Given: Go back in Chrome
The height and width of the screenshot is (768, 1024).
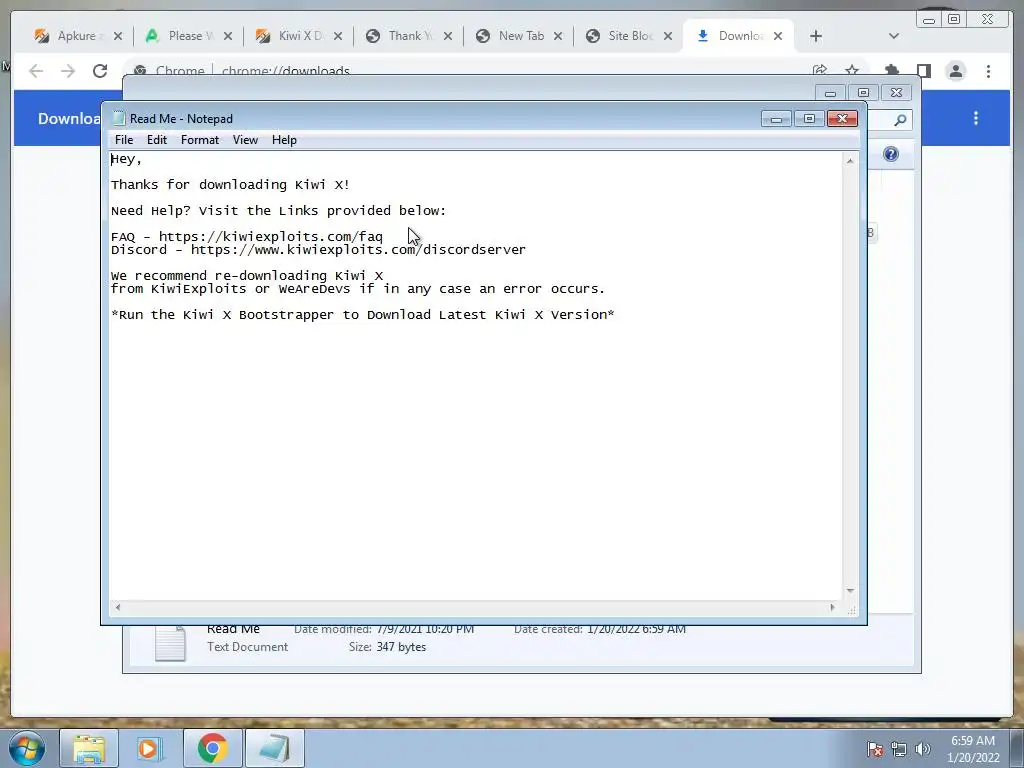Looking at the screenshot, I should coord(36,71).
